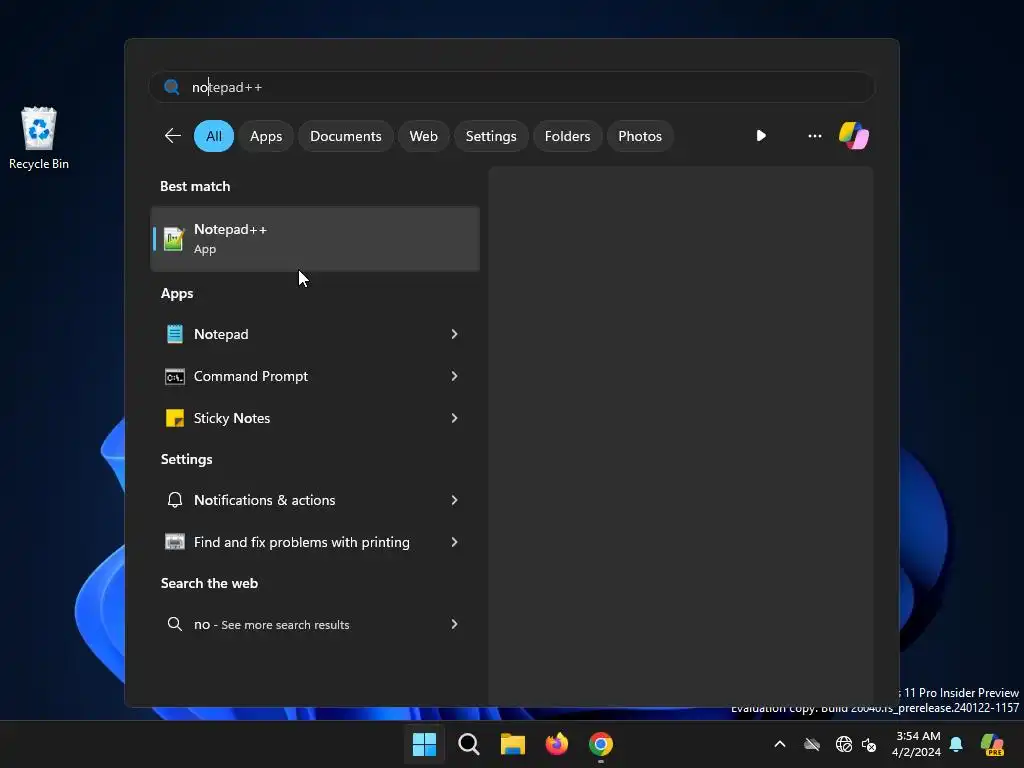Click 'no - See more search results'
The height and width of the screenshot is (768, 1024).
pyautogui.click(x=272, y=624)
